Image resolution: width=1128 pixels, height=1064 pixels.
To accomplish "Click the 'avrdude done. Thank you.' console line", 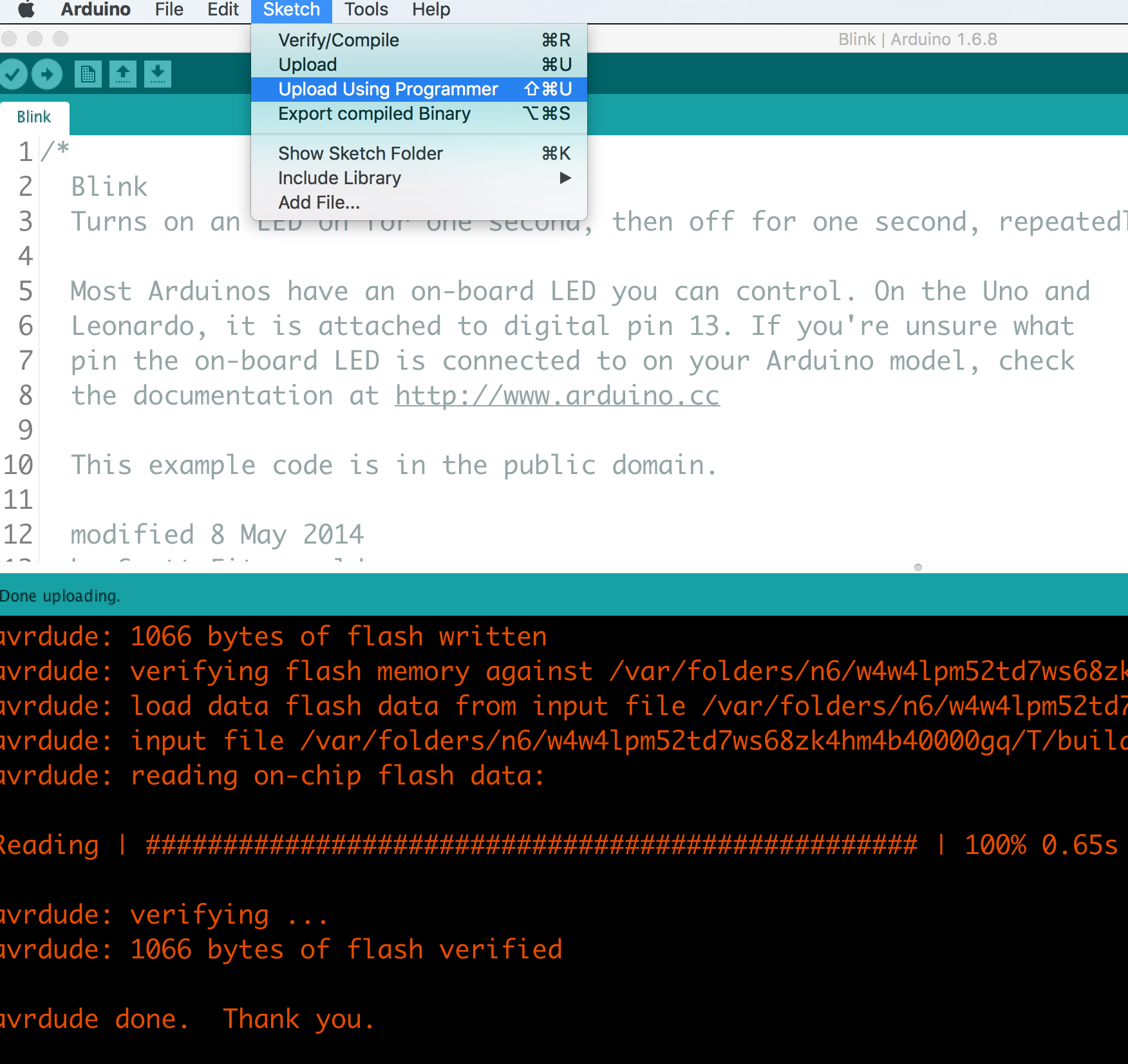I will coord(187,1019).
